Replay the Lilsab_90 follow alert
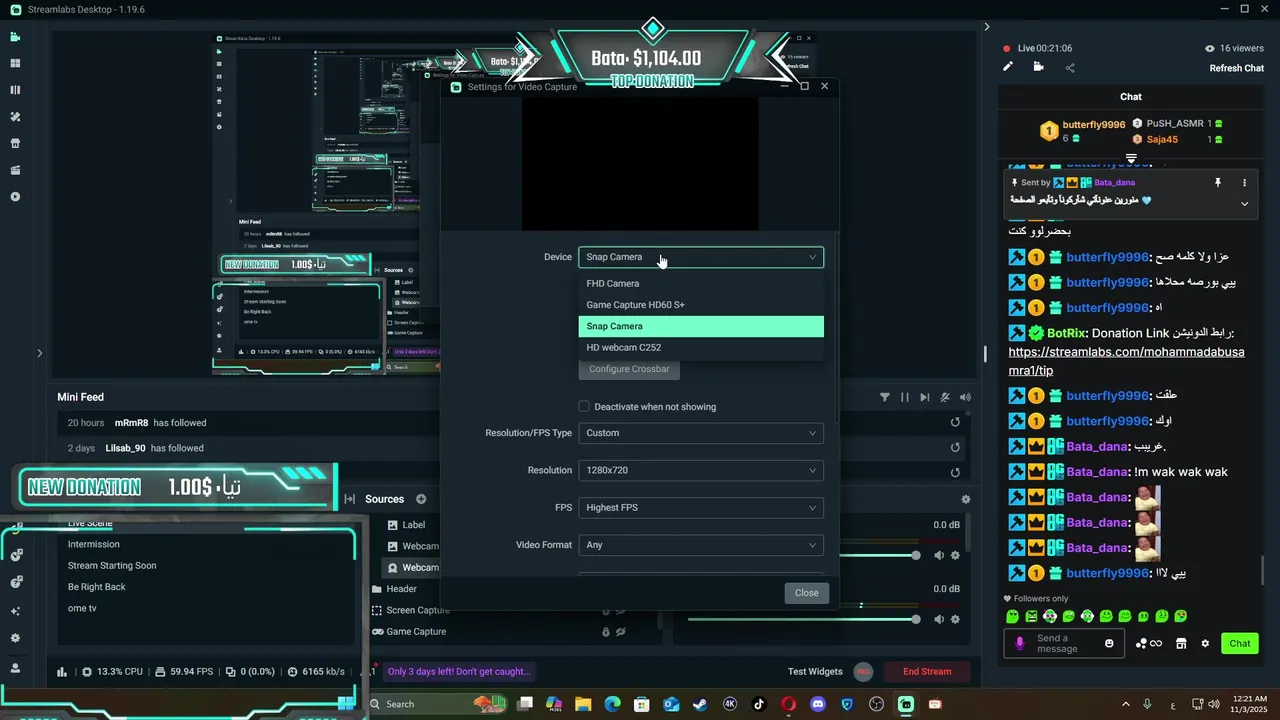This screenshot has height=720, width=1280. [955, 448]
